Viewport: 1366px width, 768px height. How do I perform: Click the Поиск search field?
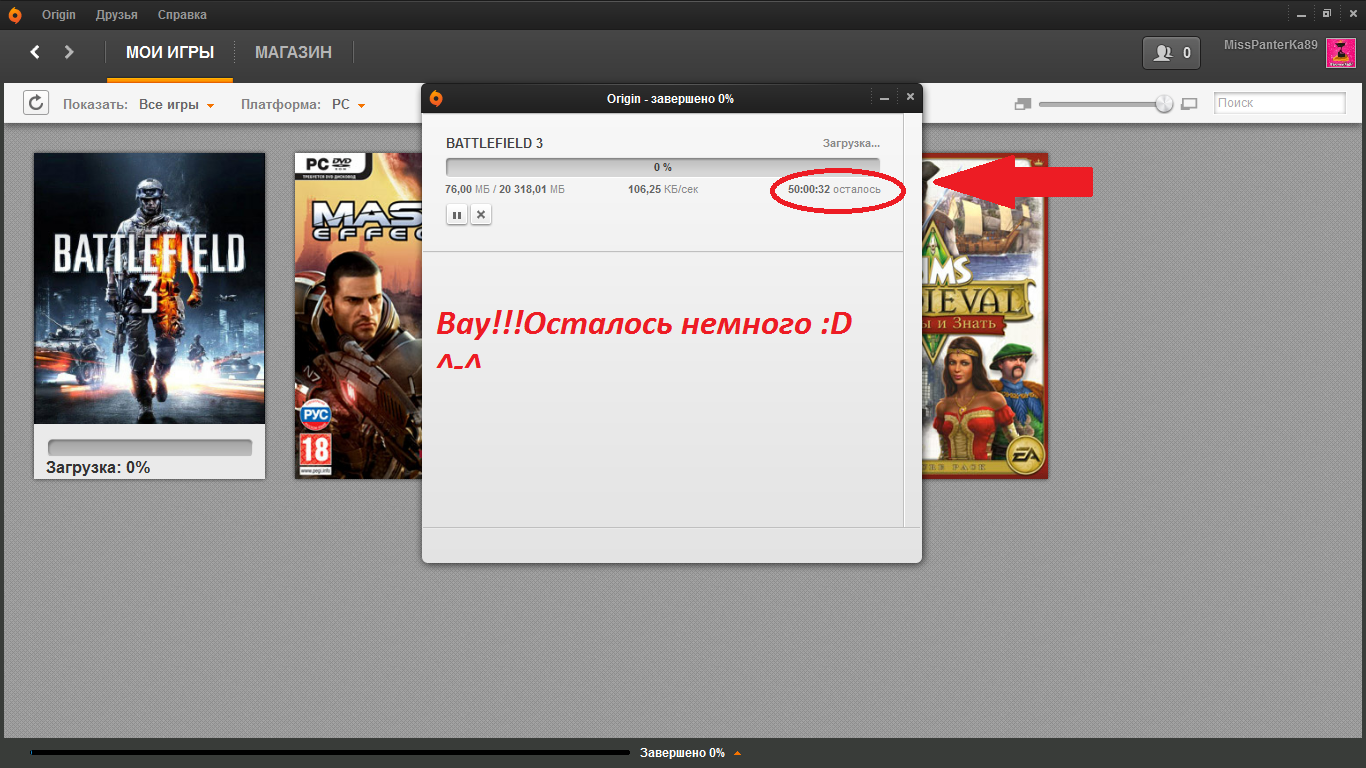coord(1280,103)
